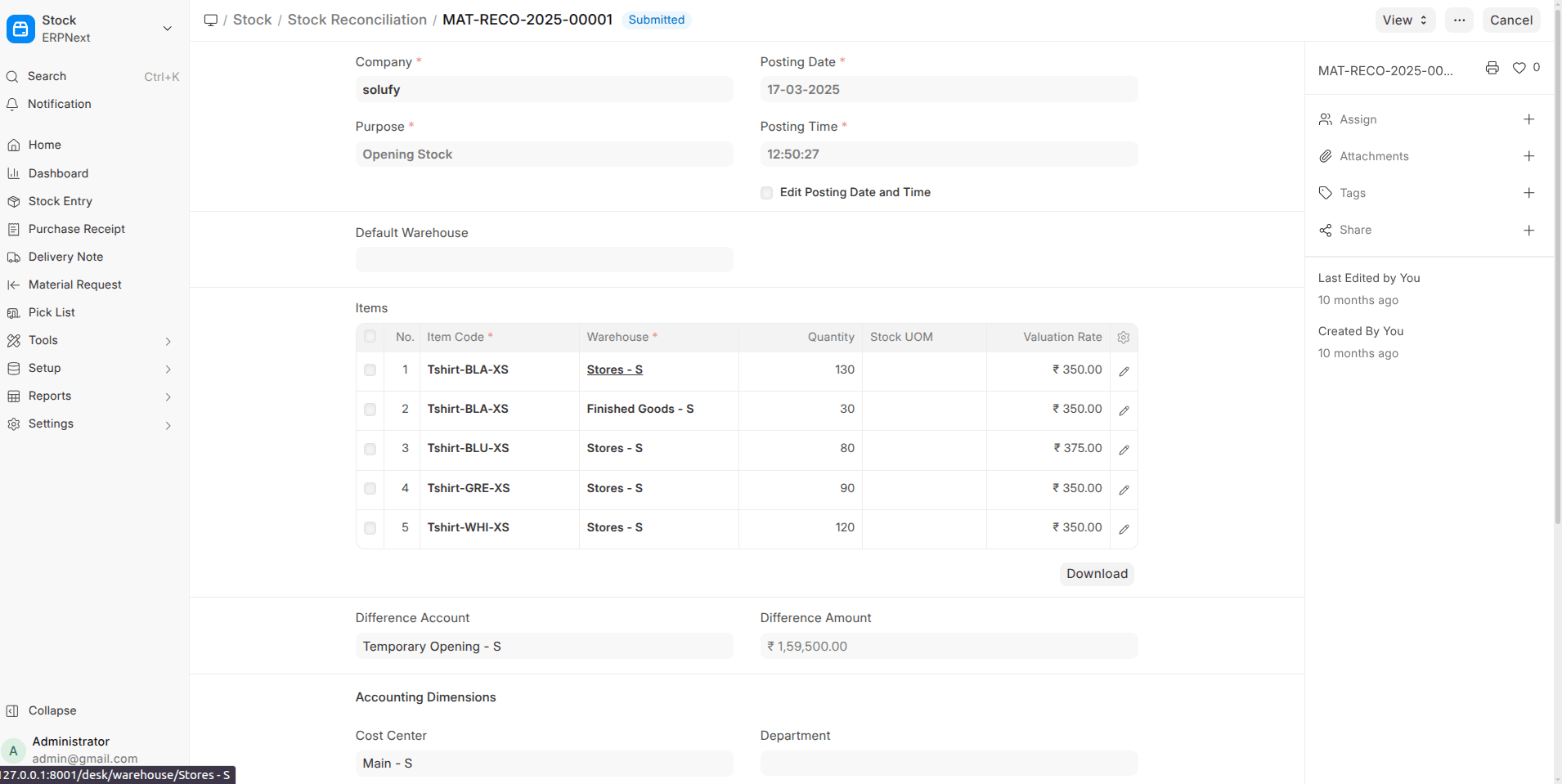The width and height of the screenshot is (1562, 784).
Task: Click the print icon in sidebar
Action: pyautogui.click(x=1492, y=69)
